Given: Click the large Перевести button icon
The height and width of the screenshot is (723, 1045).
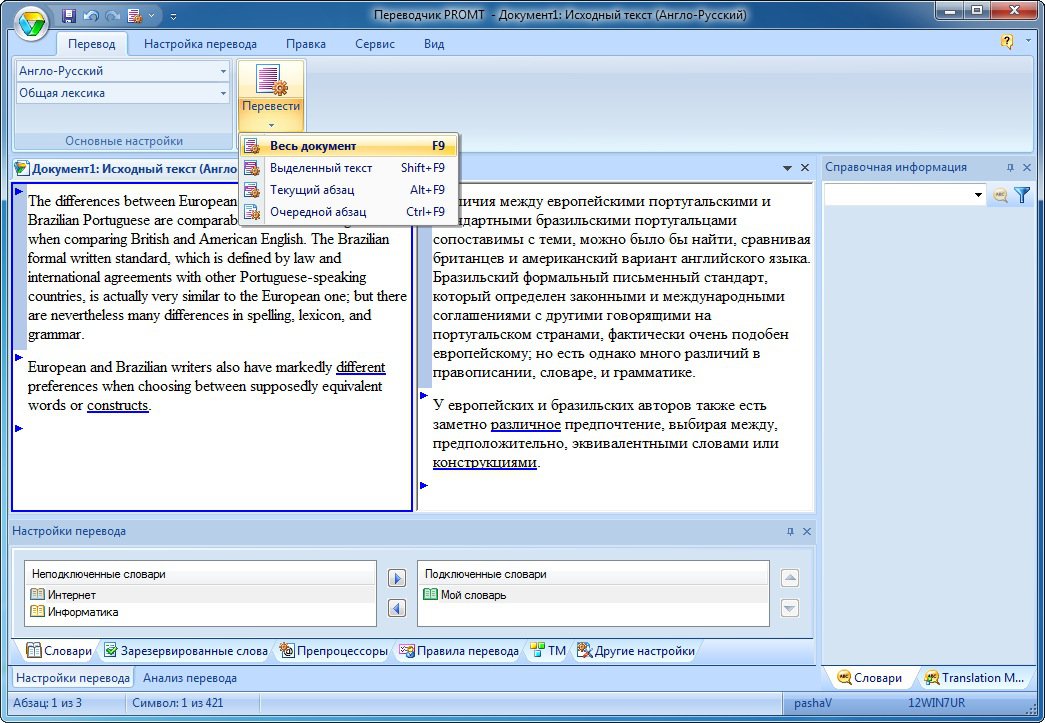Looking at the screenshot, I should tap(271, 81).
